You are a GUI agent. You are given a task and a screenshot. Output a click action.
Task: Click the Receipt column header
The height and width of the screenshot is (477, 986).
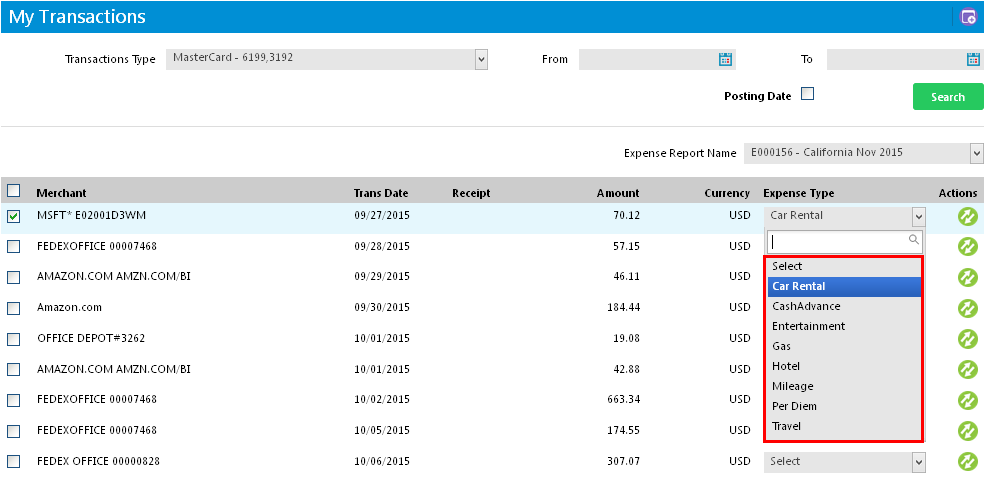tap(471, 194)
